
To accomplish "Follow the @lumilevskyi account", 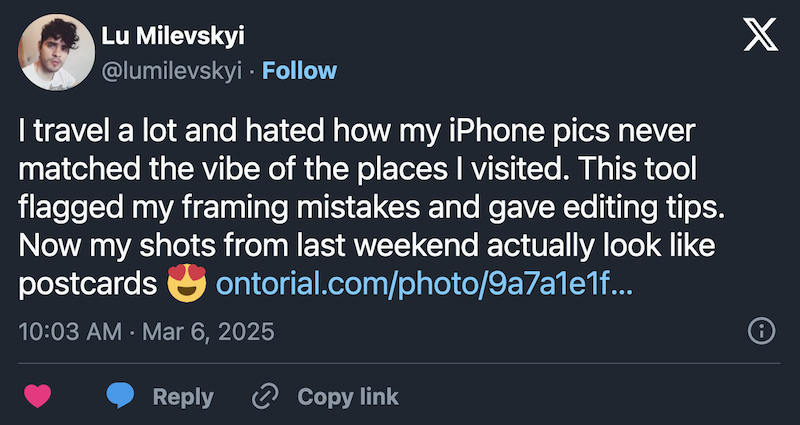I will click(299, 70).
